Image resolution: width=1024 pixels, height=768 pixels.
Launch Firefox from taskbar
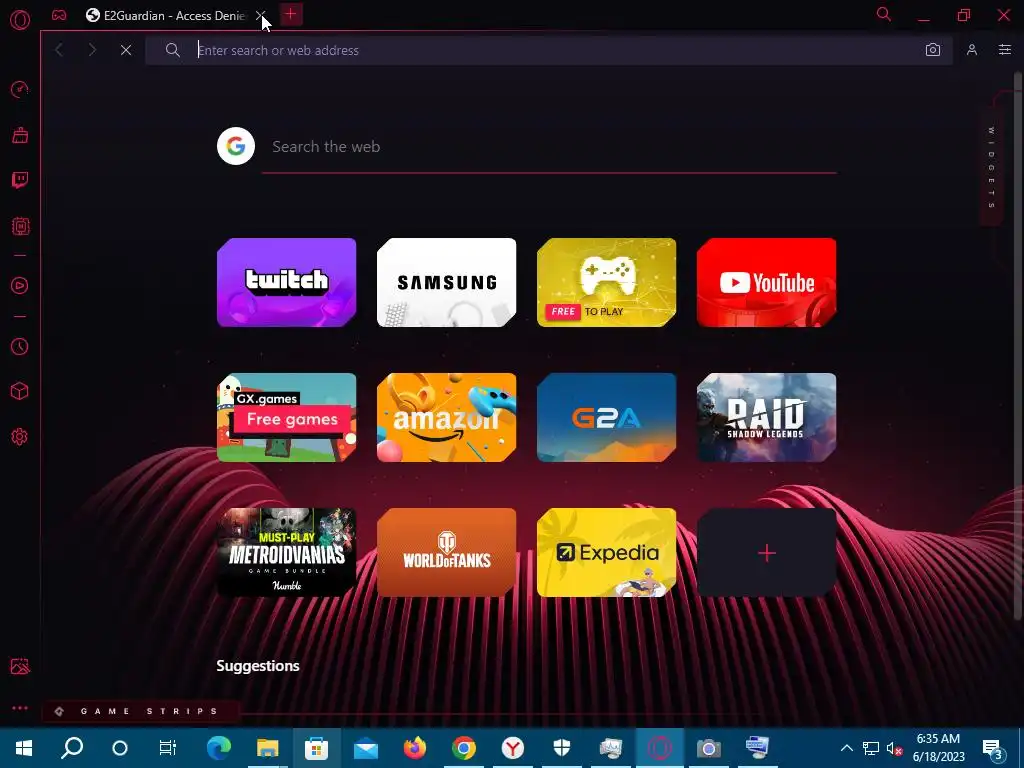click(x=415, y=748)
